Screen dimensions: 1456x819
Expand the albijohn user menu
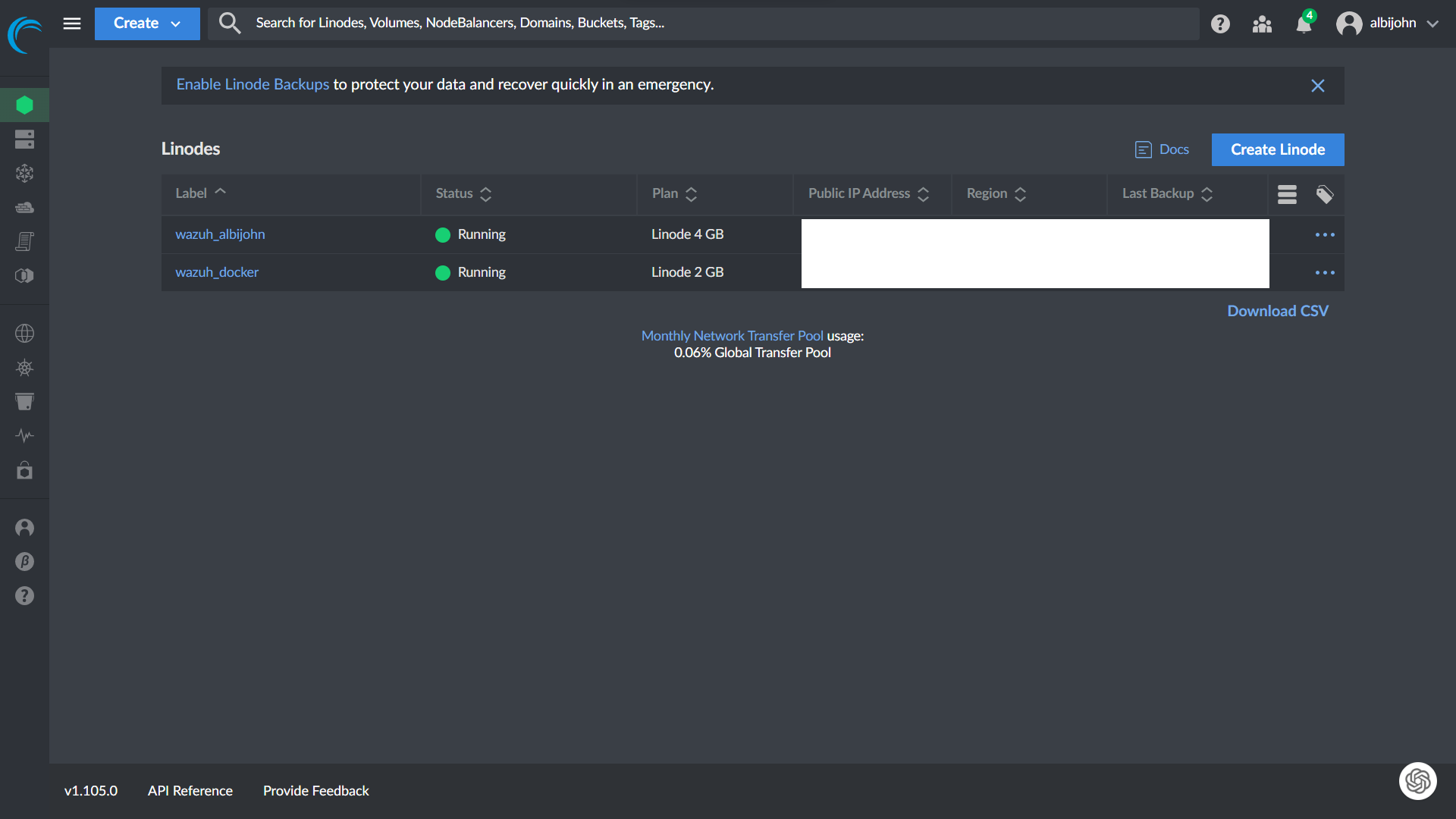[x=1387, y=24]
